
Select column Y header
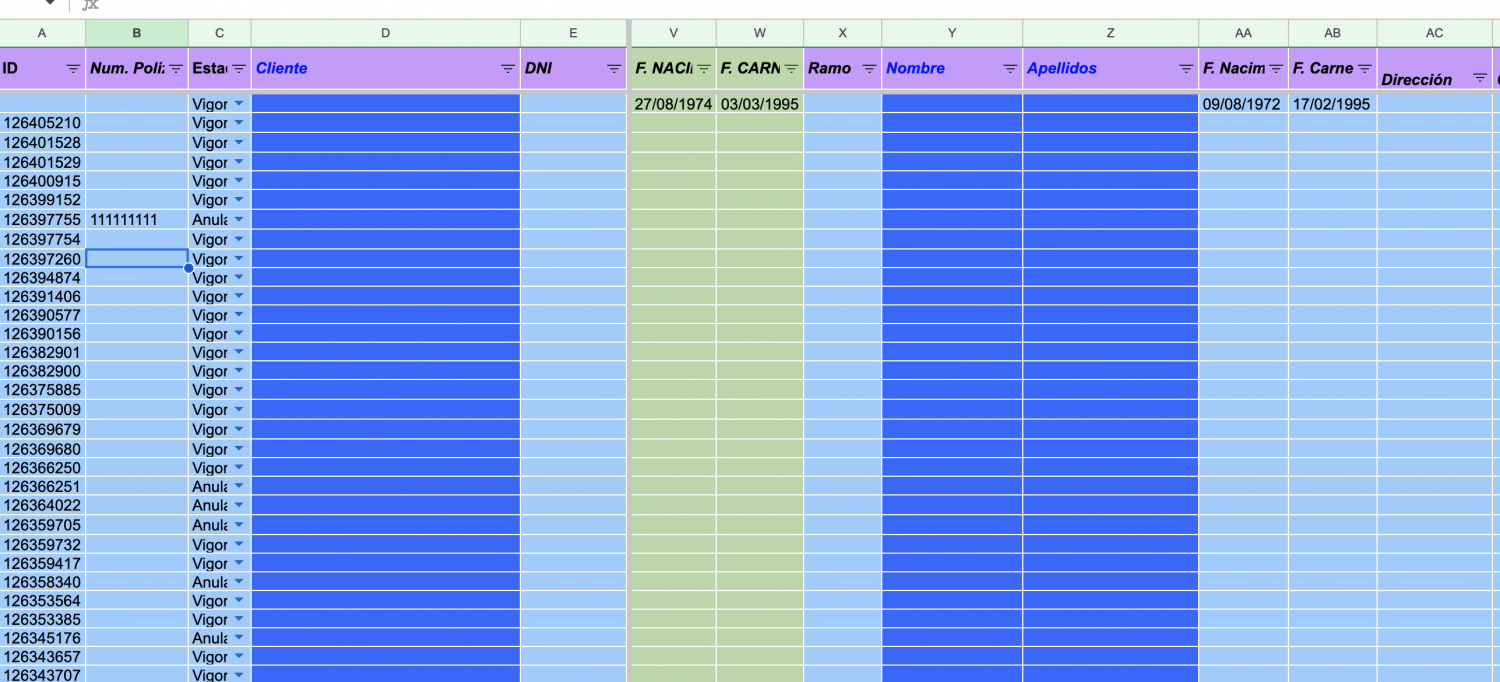pyautogui.click(x=952, y=33)
